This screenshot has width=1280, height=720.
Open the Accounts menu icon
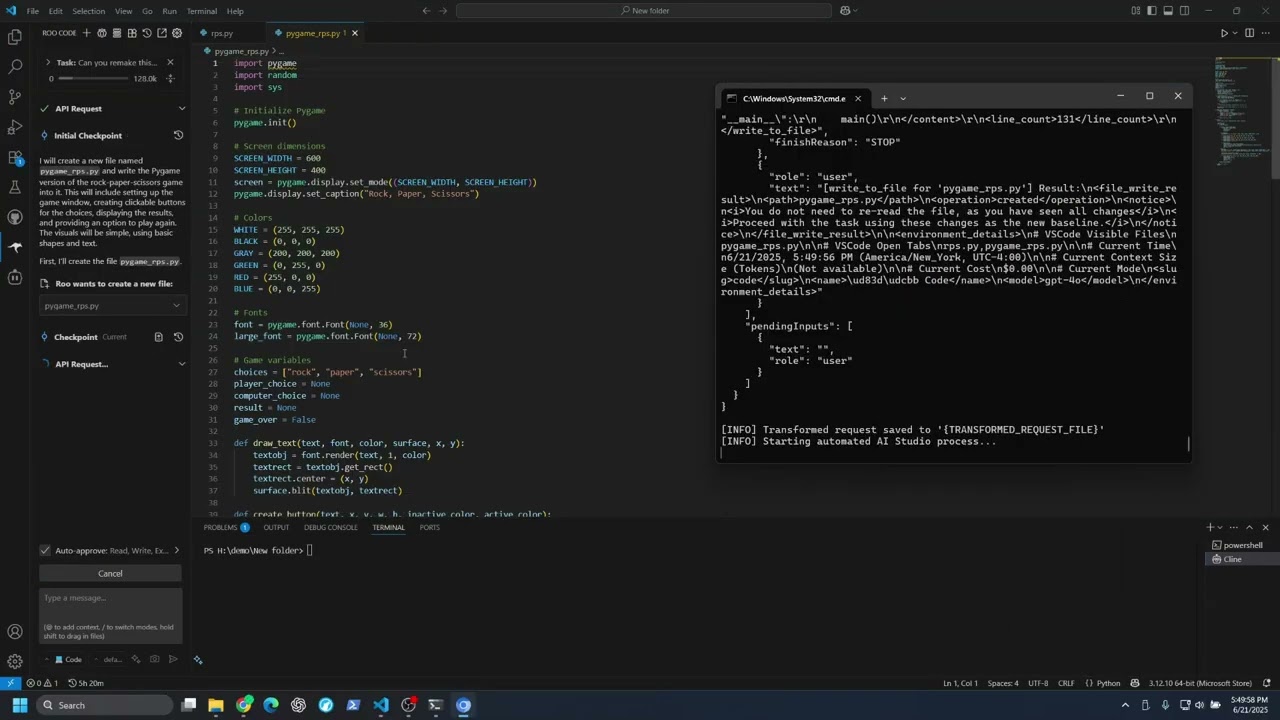tap(15, 632)
